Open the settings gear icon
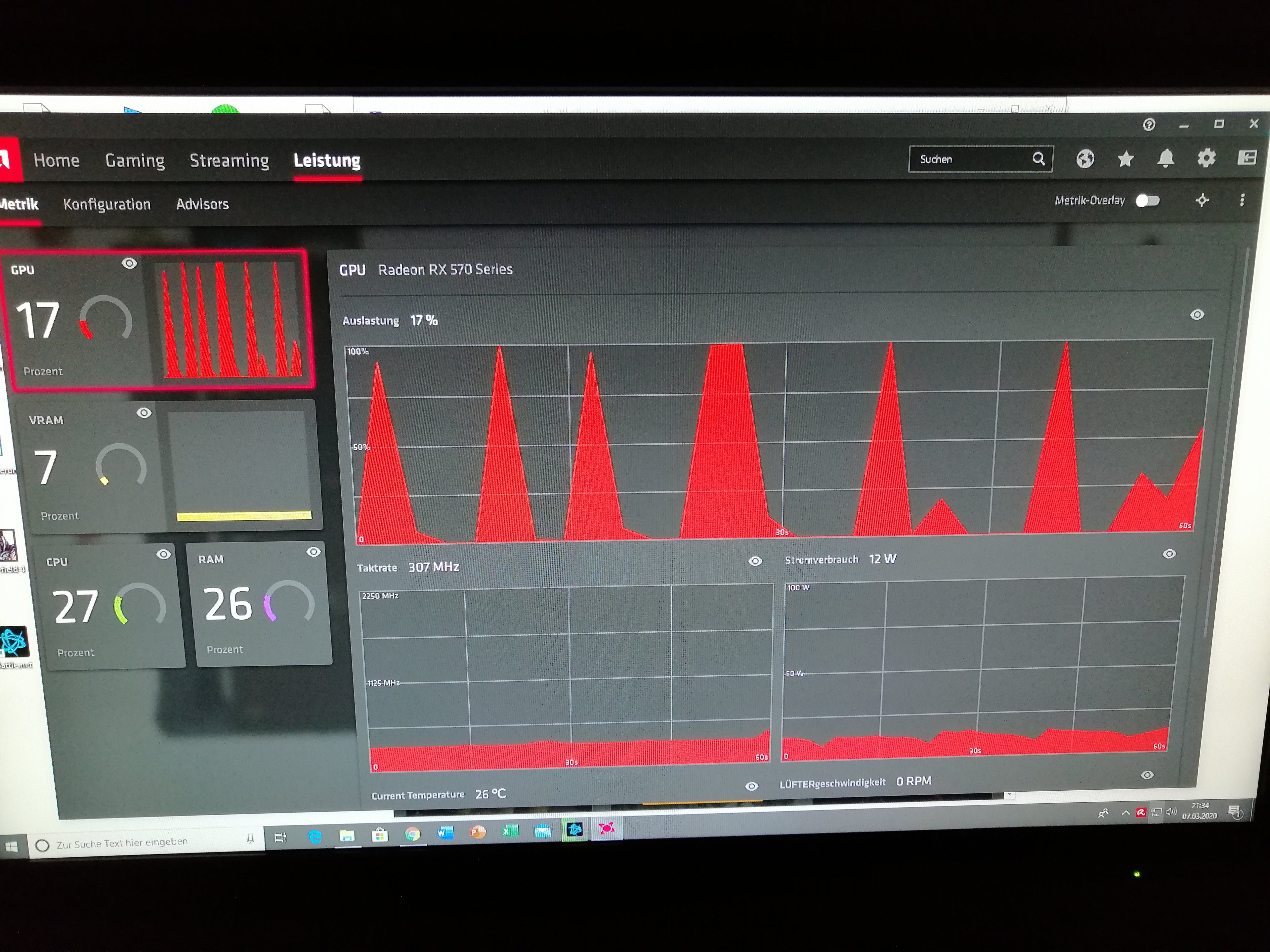This screenshot has width=1270, height=952. click(1206, 158)
